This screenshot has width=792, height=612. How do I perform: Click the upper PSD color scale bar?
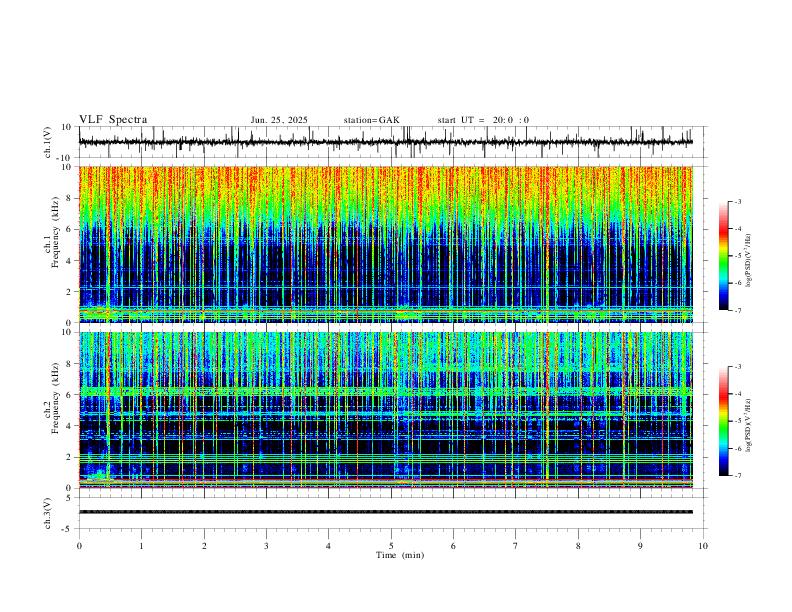(x=723, y=256)
